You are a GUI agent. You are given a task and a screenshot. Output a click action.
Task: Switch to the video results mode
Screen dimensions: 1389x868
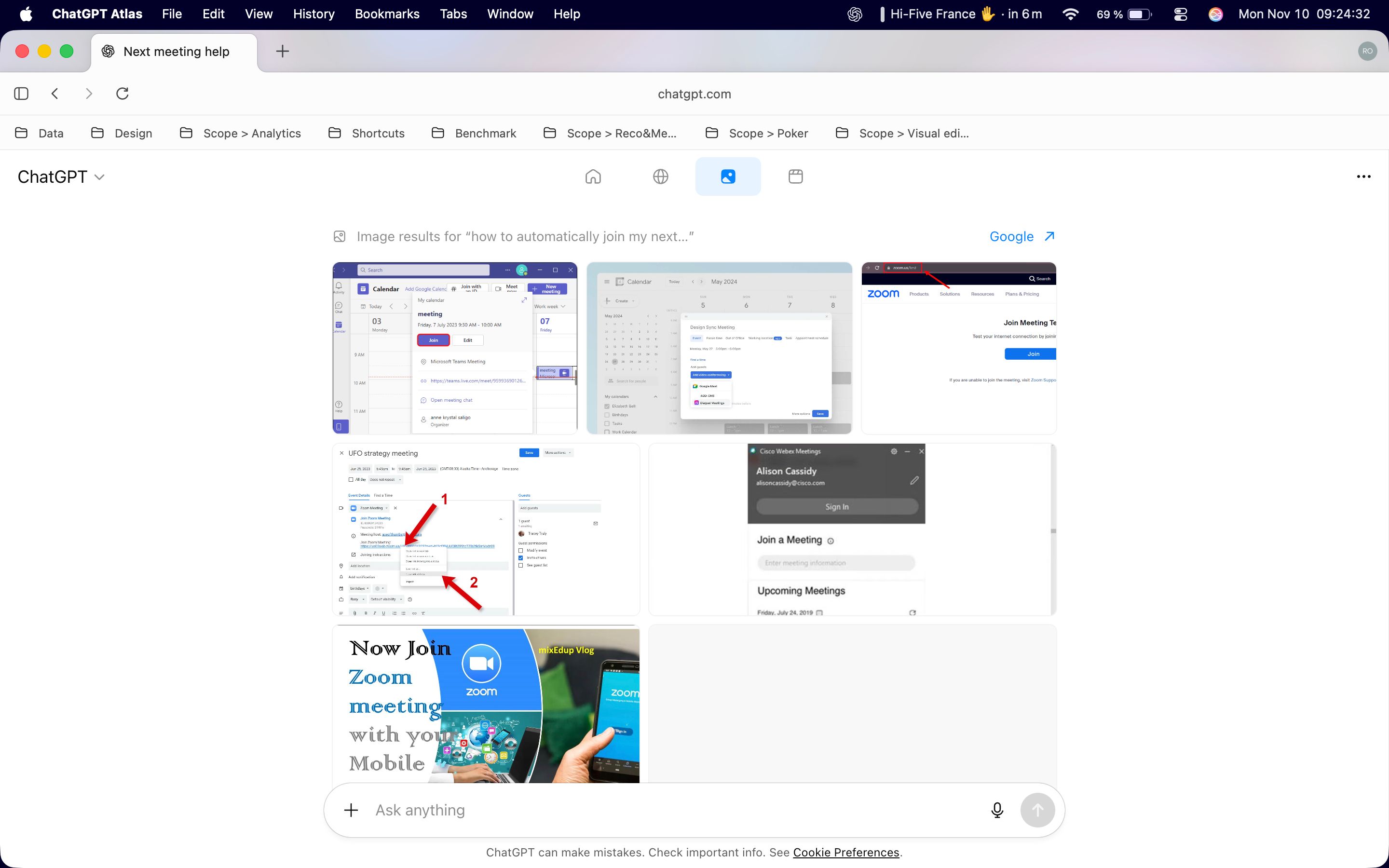click(795, 176)
